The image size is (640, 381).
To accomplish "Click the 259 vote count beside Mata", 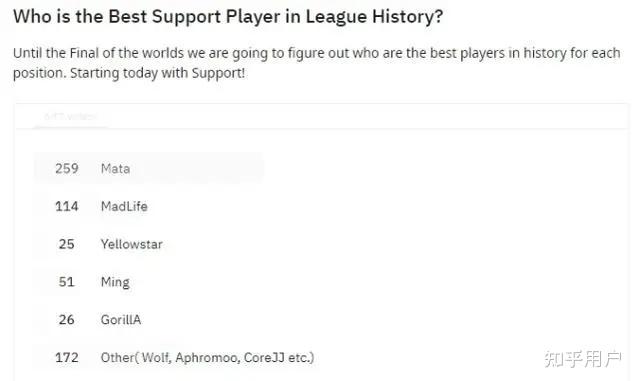I will click(x=67, y=169).
